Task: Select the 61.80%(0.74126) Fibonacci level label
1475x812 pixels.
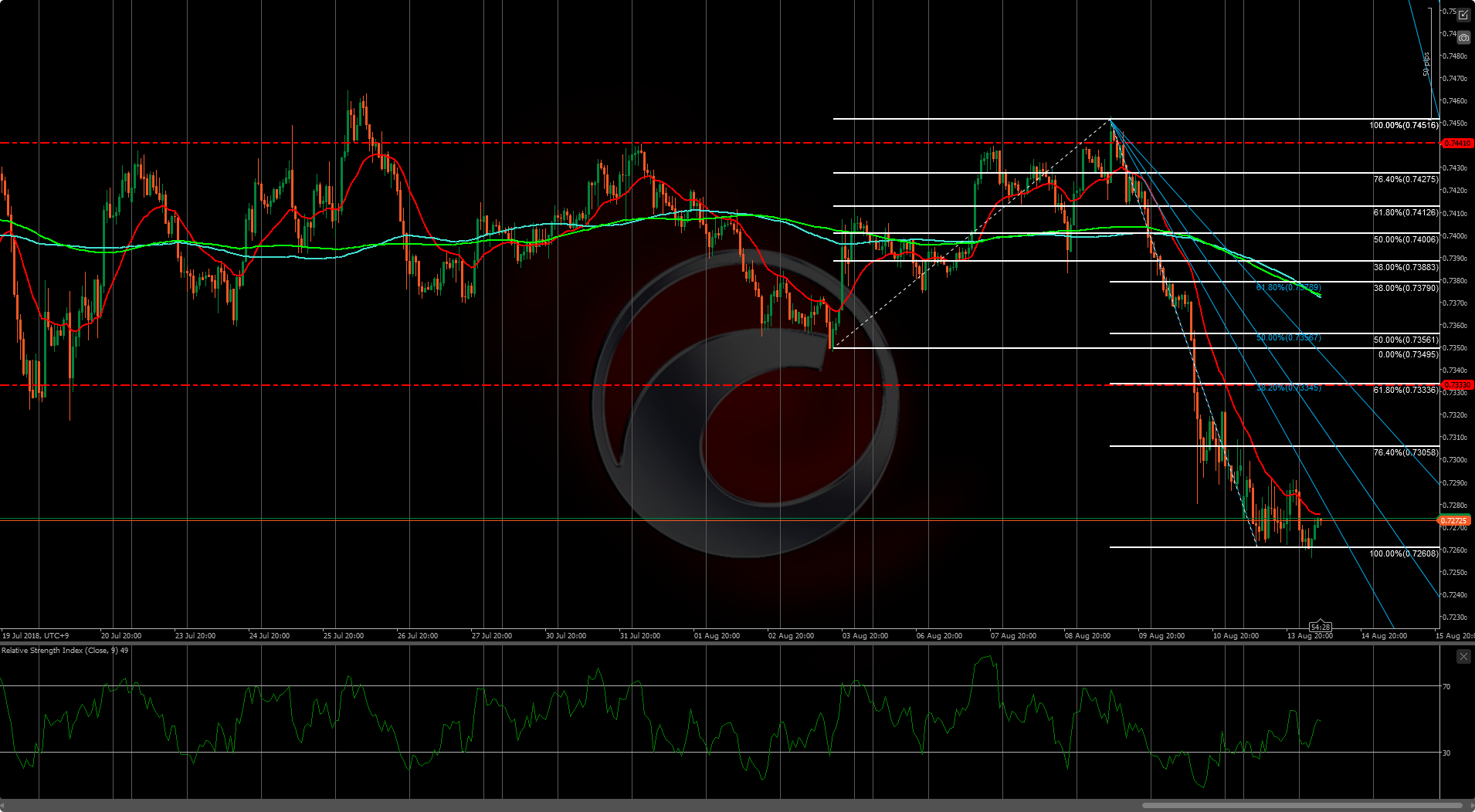Action: (1405, 212)
